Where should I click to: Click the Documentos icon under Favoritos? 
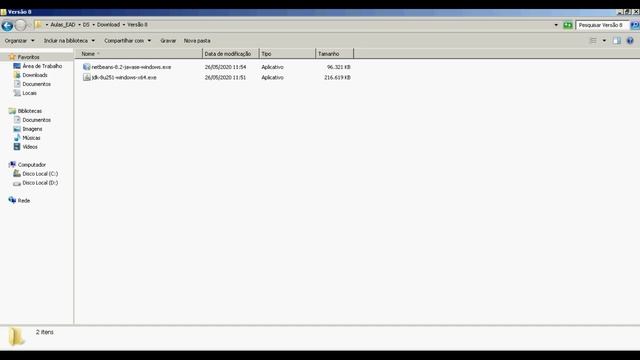pos(17,84)
